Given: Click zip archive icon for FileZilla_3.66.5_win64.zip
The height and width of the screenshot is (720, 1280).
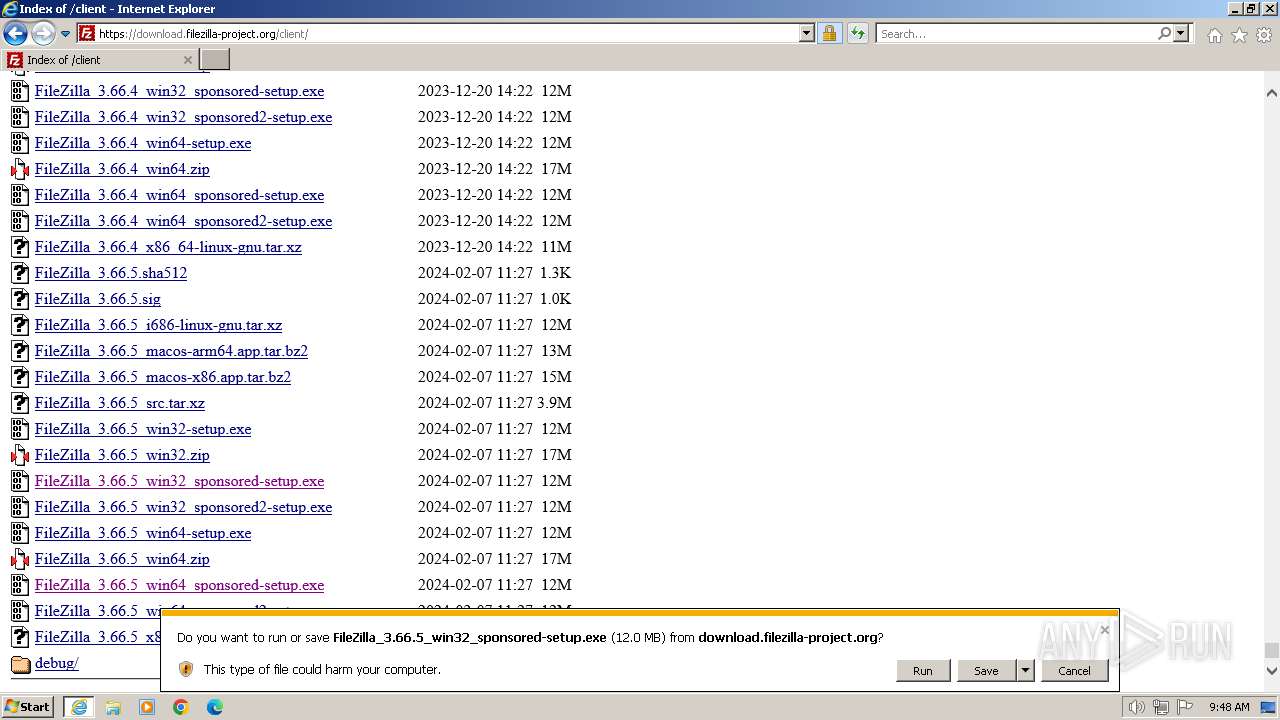Looking at the screenshot, I should 20,559.
